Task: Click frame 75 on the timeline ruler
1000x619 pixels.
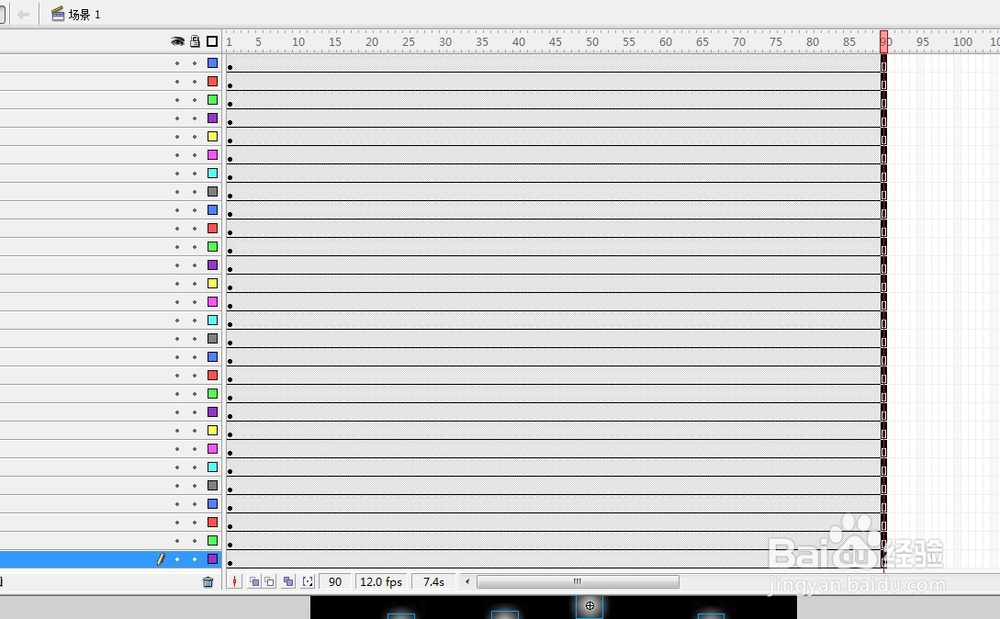Action: (x=776, y=42)
